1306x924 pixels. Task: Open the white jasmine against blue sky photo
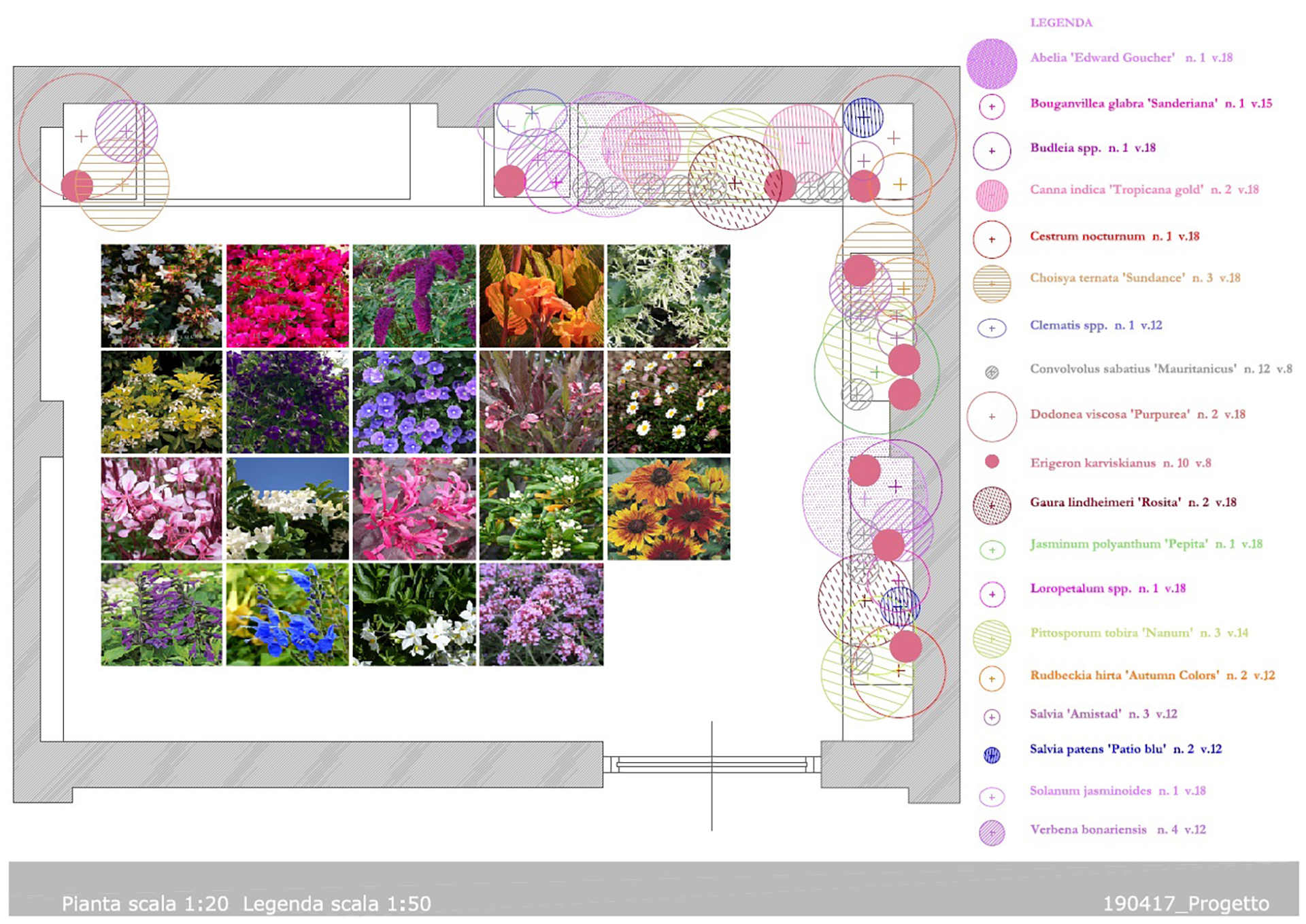(x=288, y=509)
